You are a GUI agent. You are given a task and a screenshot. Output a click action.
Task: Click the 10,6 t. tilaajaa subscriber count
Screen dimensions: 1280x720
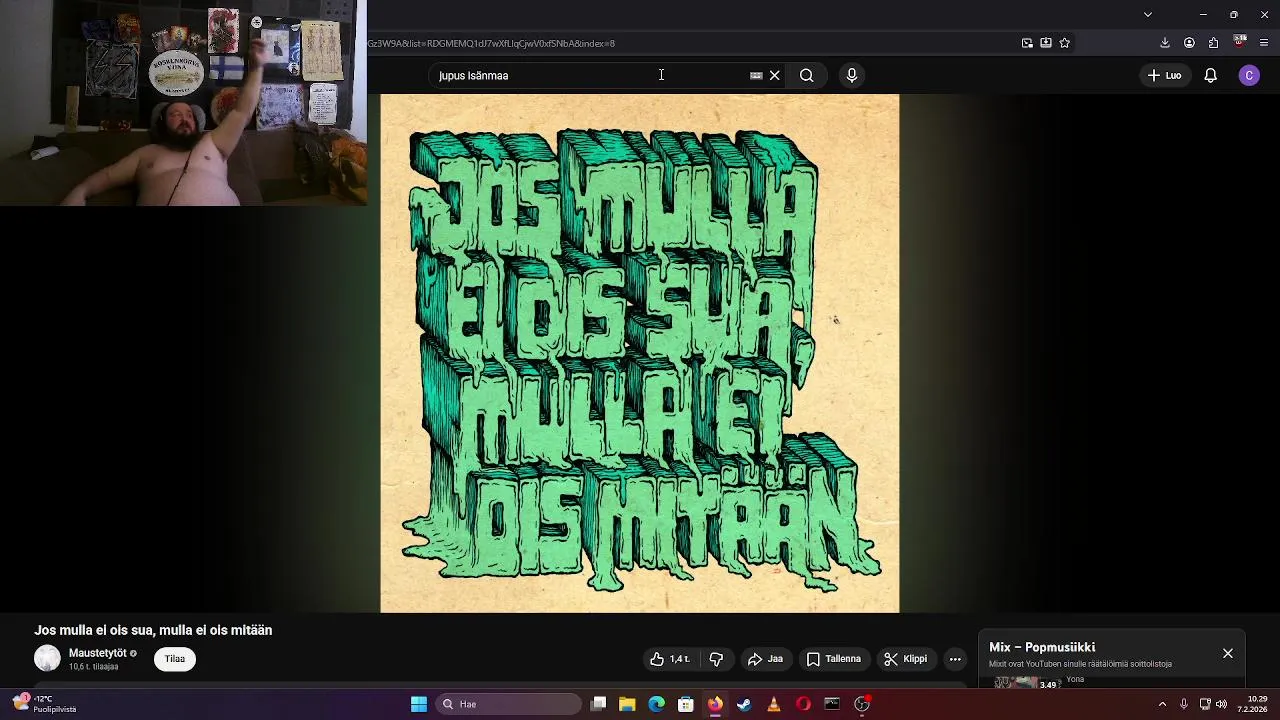[x=93, y=667]
